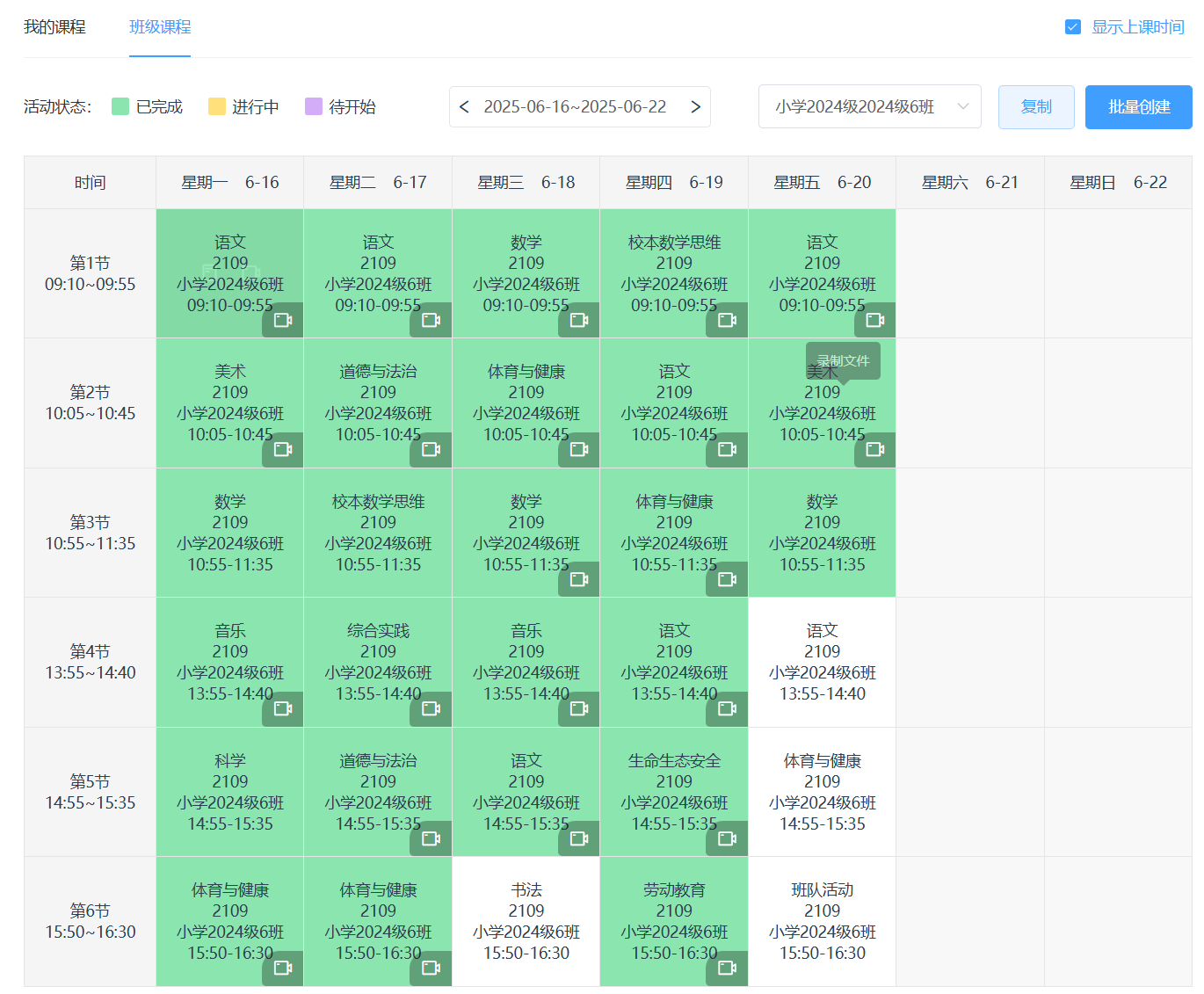1204x994 pixels.
Task: Click video icon on Tuesday 综合实践 period 4
Action: (431, 708)
